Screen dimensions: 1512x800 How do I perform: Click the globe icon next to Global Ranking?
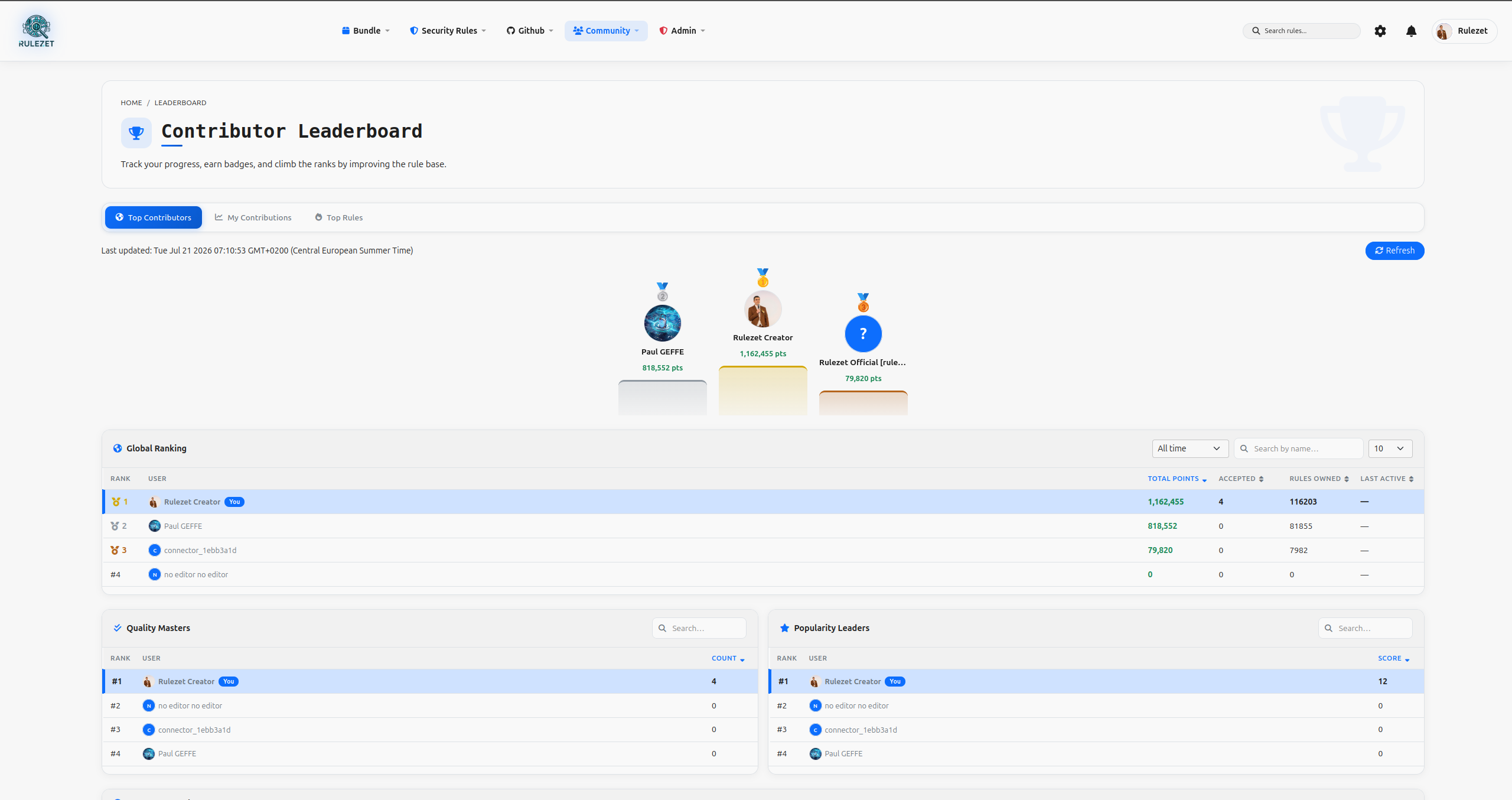pos(118,448)
